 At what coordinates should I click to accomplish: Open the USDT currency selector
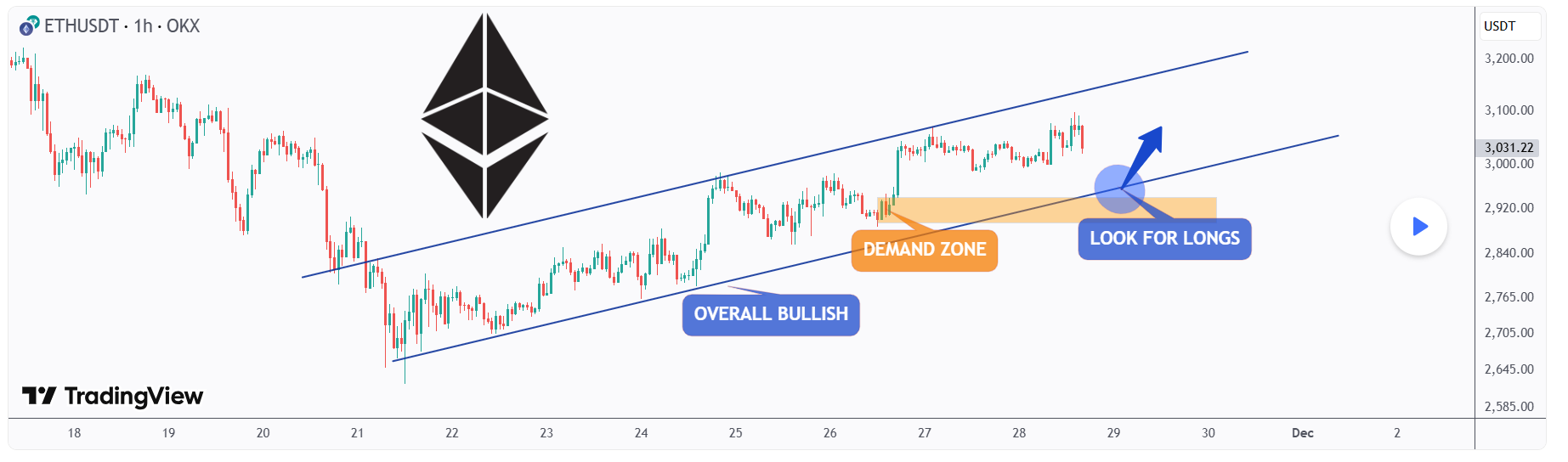tap(1509, 26)
